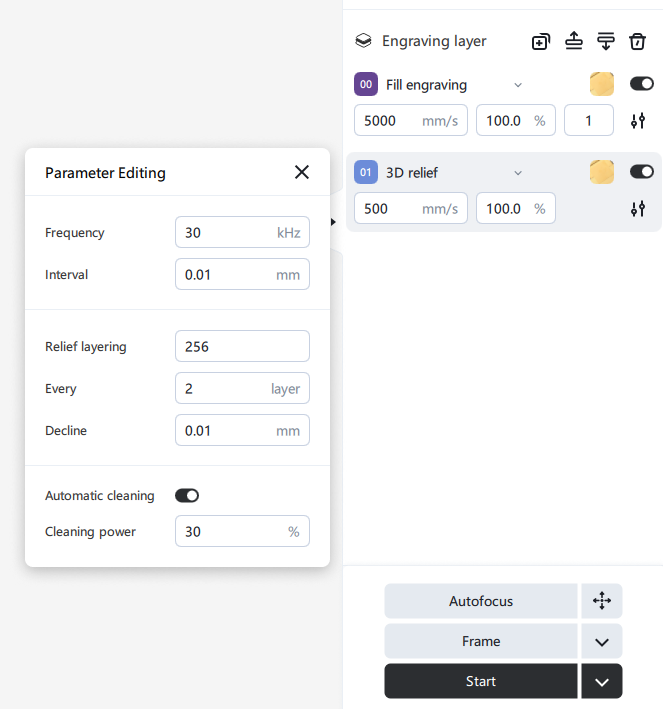This screenshot has width=663, height=709.
Task: Disable the 3D relief layer toggle
Action: [641, 172]
